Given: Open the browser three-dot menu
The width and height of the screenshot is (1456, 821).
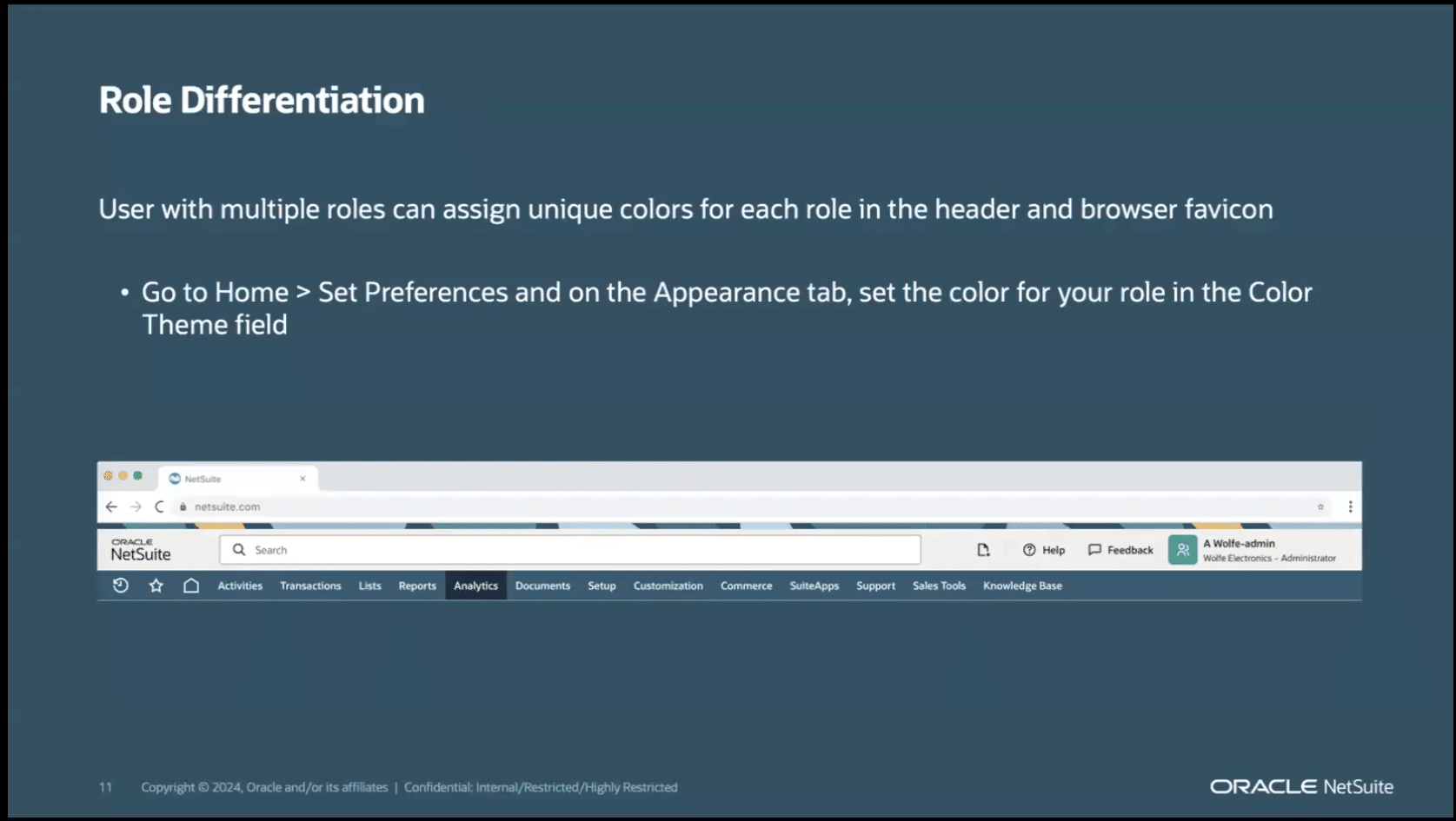Looking at the screenshot, I should [1350, 507].
